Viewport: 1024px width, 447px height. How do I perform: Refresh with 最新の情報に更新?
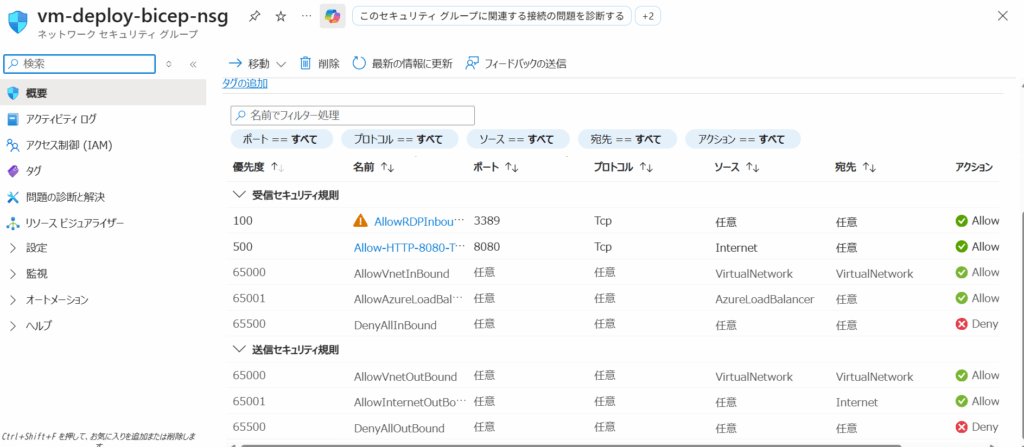[402, 63]
